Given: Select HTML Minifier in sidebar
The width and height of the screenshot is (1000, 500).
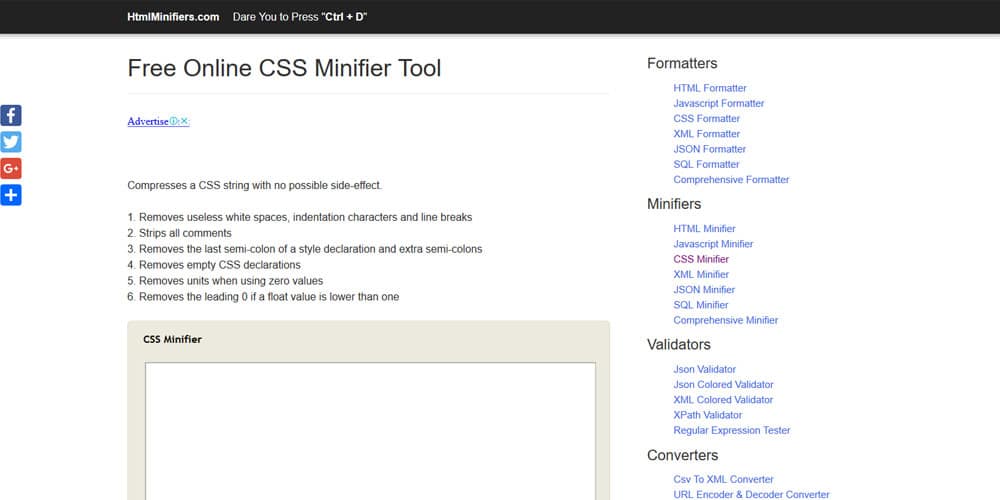Looking at the screenshot, I should click(704, 229).
